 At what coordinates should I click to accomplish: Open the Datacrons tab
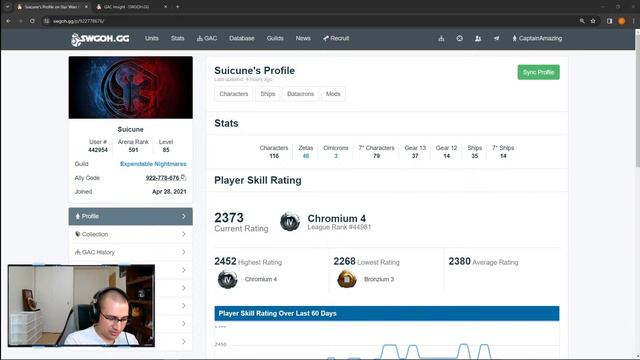click(300, 94)
